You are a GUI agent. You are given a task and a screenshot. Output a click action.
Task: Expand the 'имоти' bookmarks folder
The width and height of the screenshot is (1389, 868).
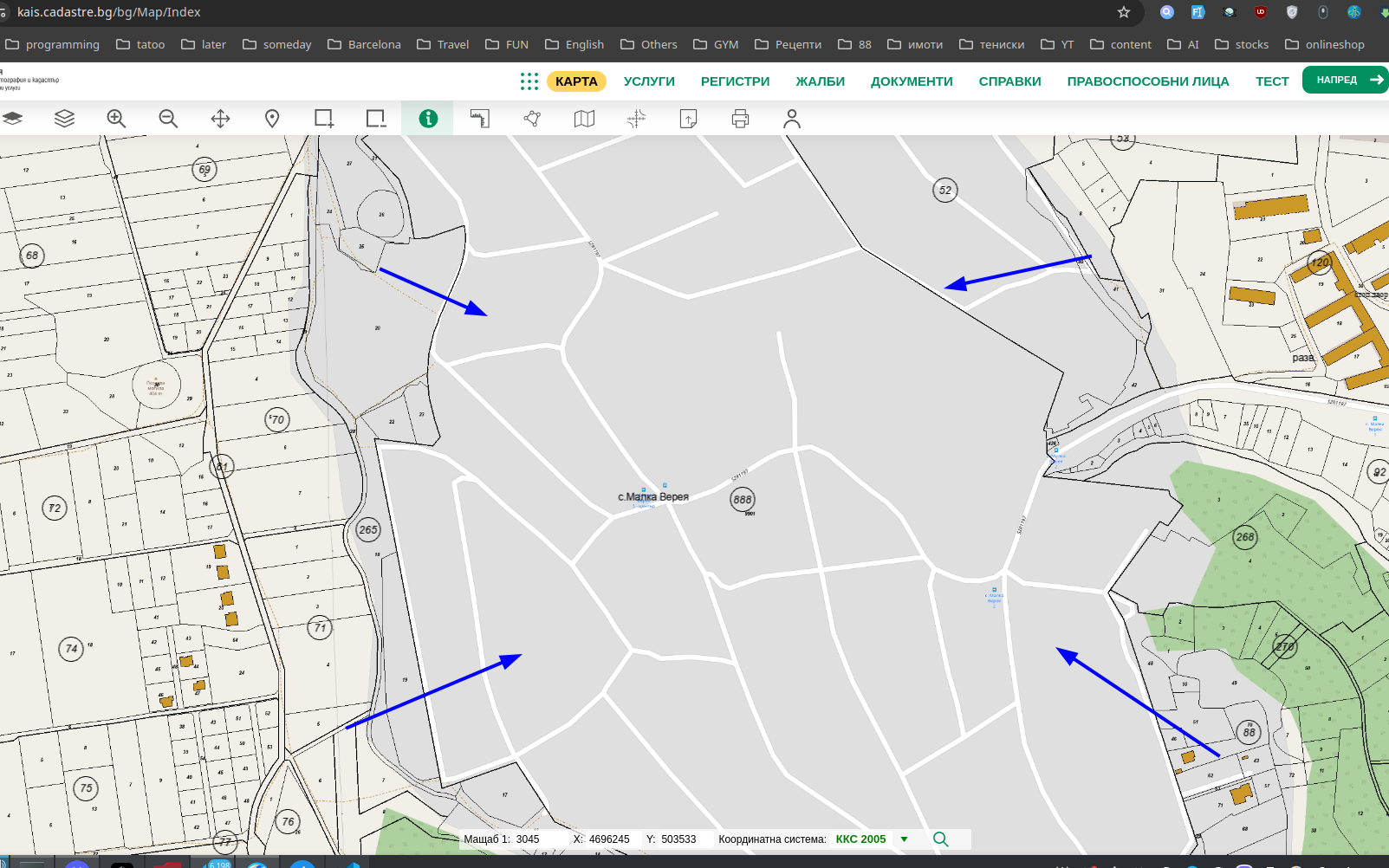[x=915, y=44]
